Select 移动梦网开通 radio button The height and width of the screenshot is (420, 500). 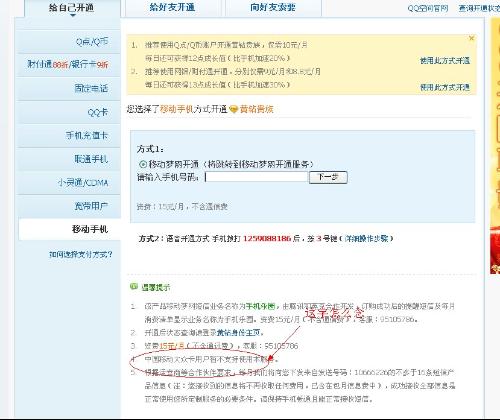(x=143, y=164)
